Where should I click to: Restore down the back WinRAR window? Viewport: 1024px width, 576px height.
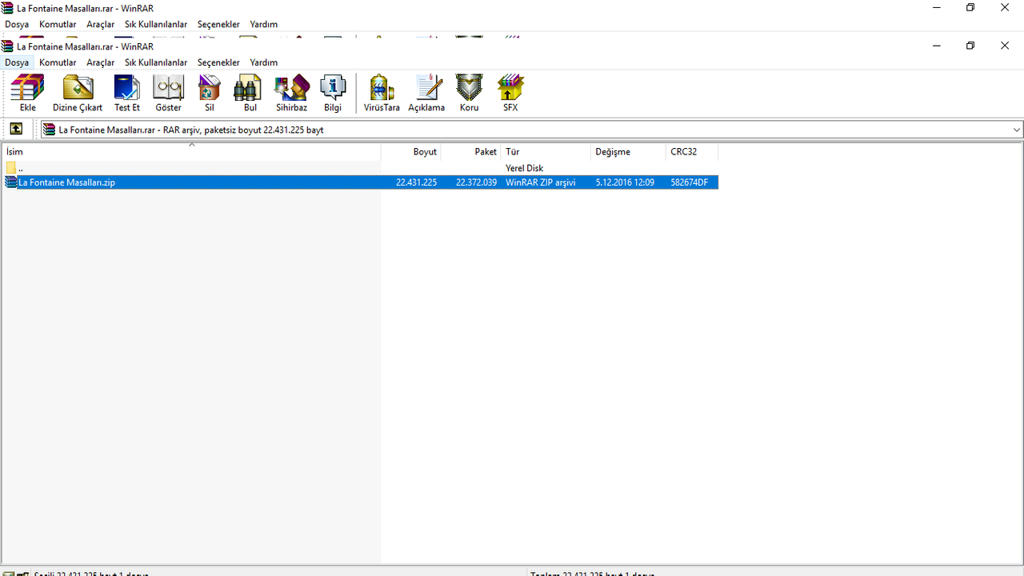coord(970,8)
